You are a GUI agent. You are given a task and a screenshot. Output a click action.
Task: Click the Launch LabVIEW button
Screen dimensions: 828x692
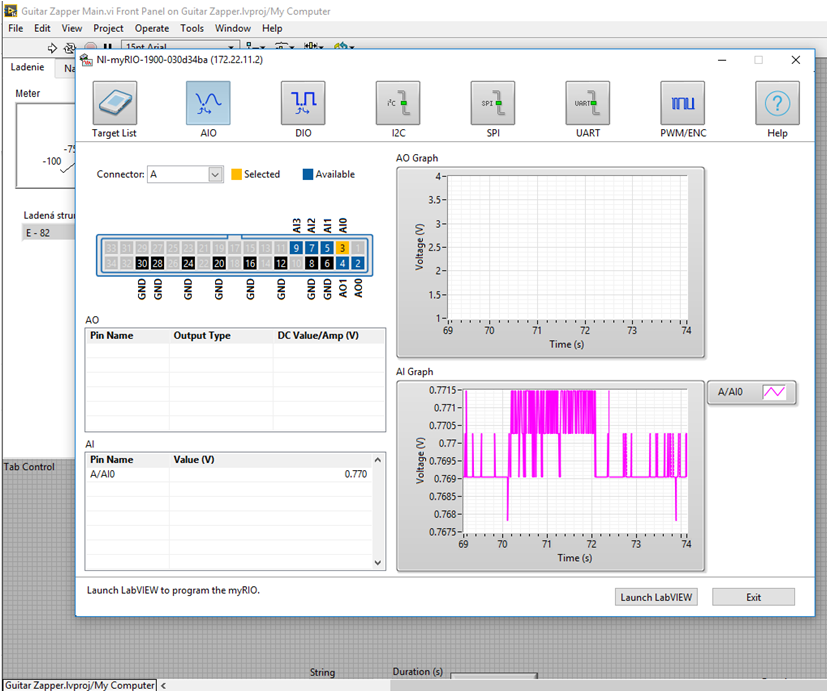click(x=656, y=597)
